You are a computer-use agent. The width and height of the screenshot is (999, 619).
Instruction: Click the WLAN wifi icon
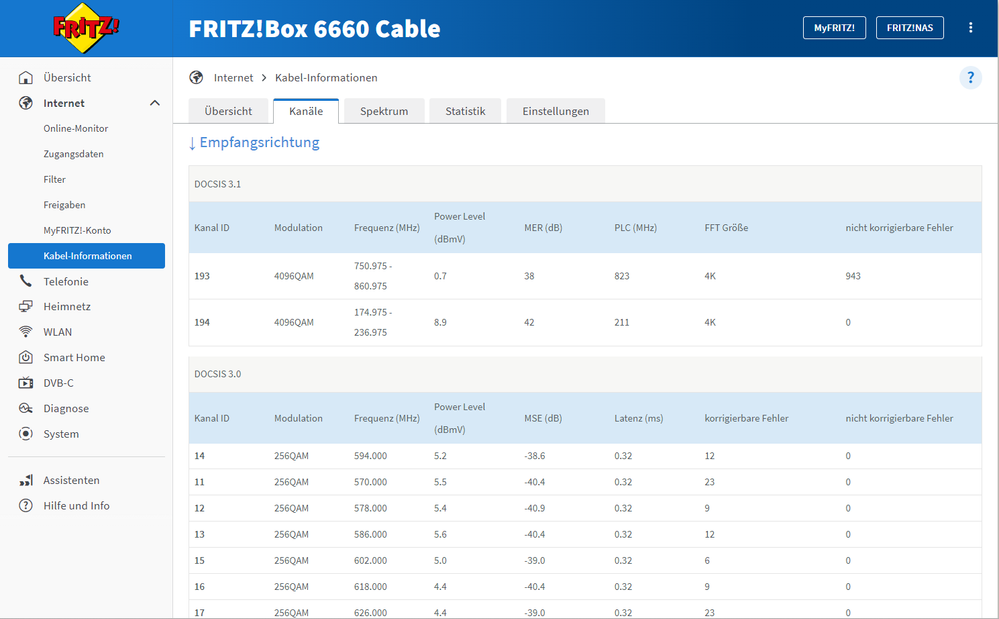click(26, 332)
